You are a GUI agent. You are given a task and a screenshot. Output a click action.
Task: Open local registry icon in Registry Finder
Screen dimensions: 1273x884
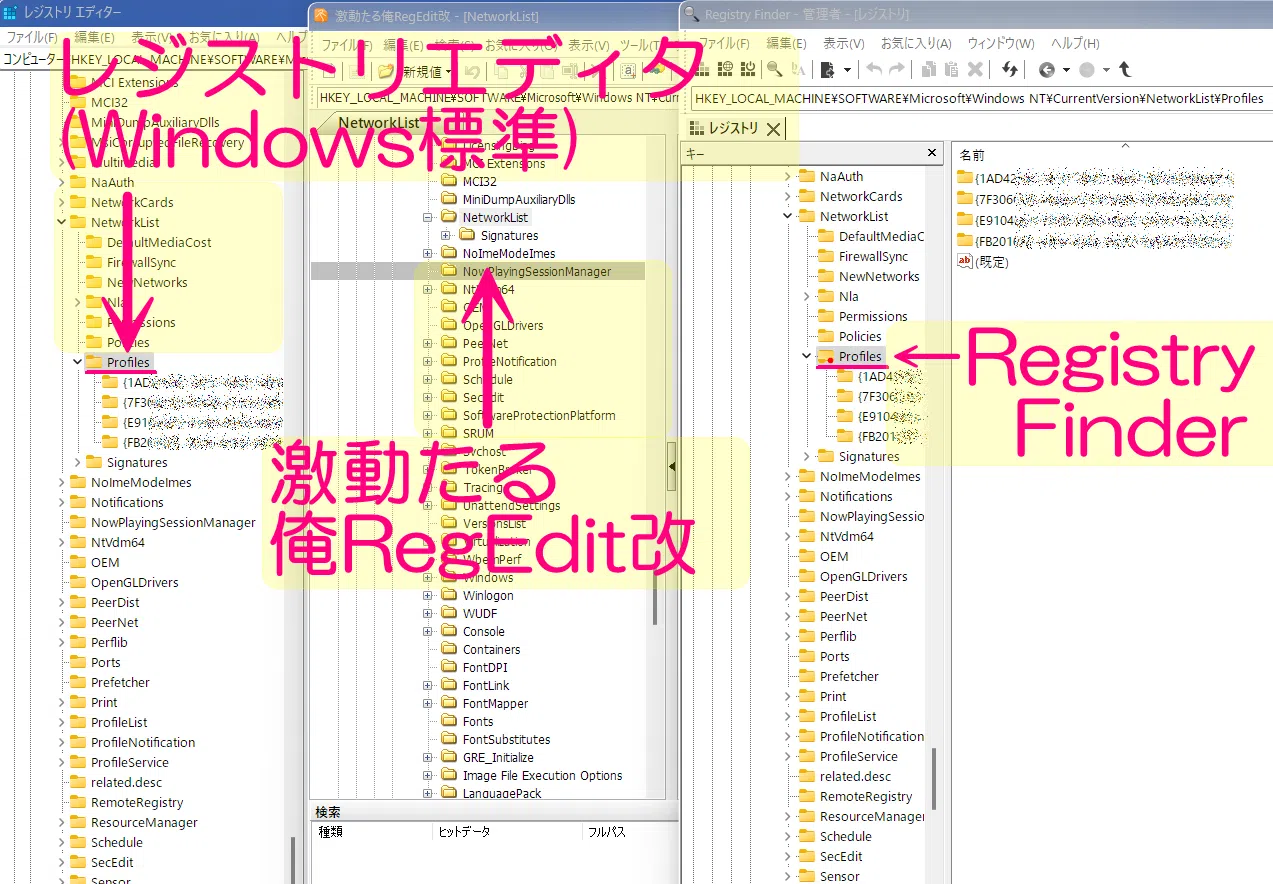(702, 68)
